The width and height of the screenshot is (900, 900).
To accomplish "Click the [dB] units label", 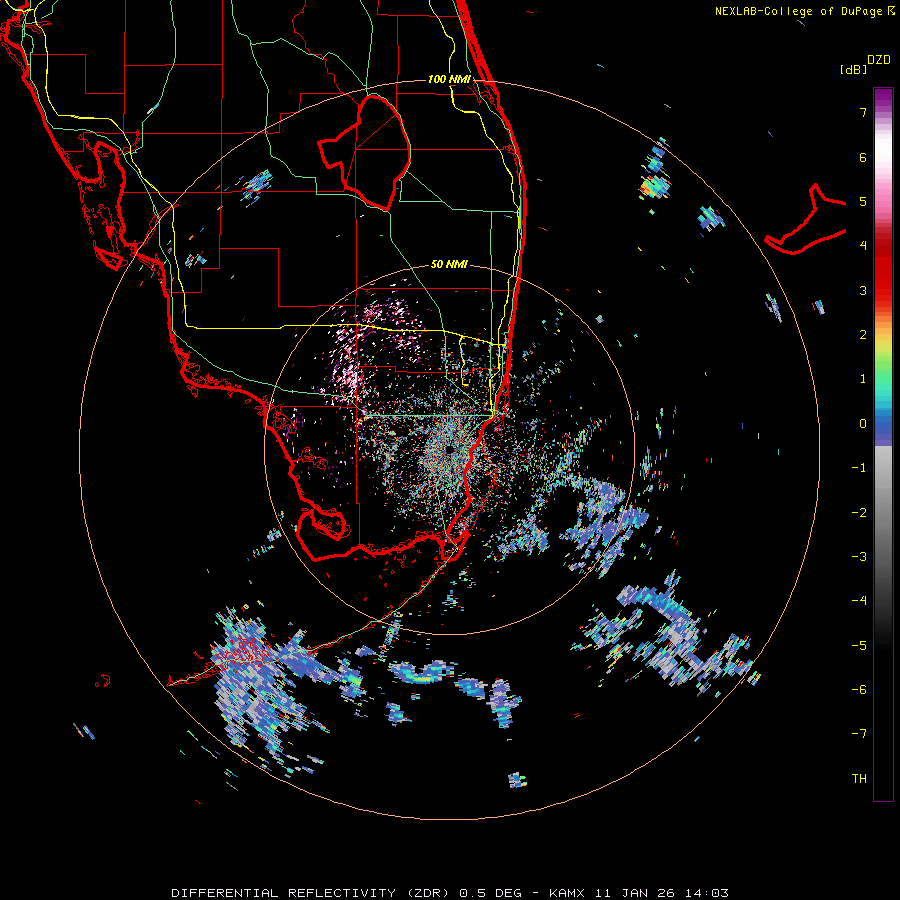I will click(853, 69).
